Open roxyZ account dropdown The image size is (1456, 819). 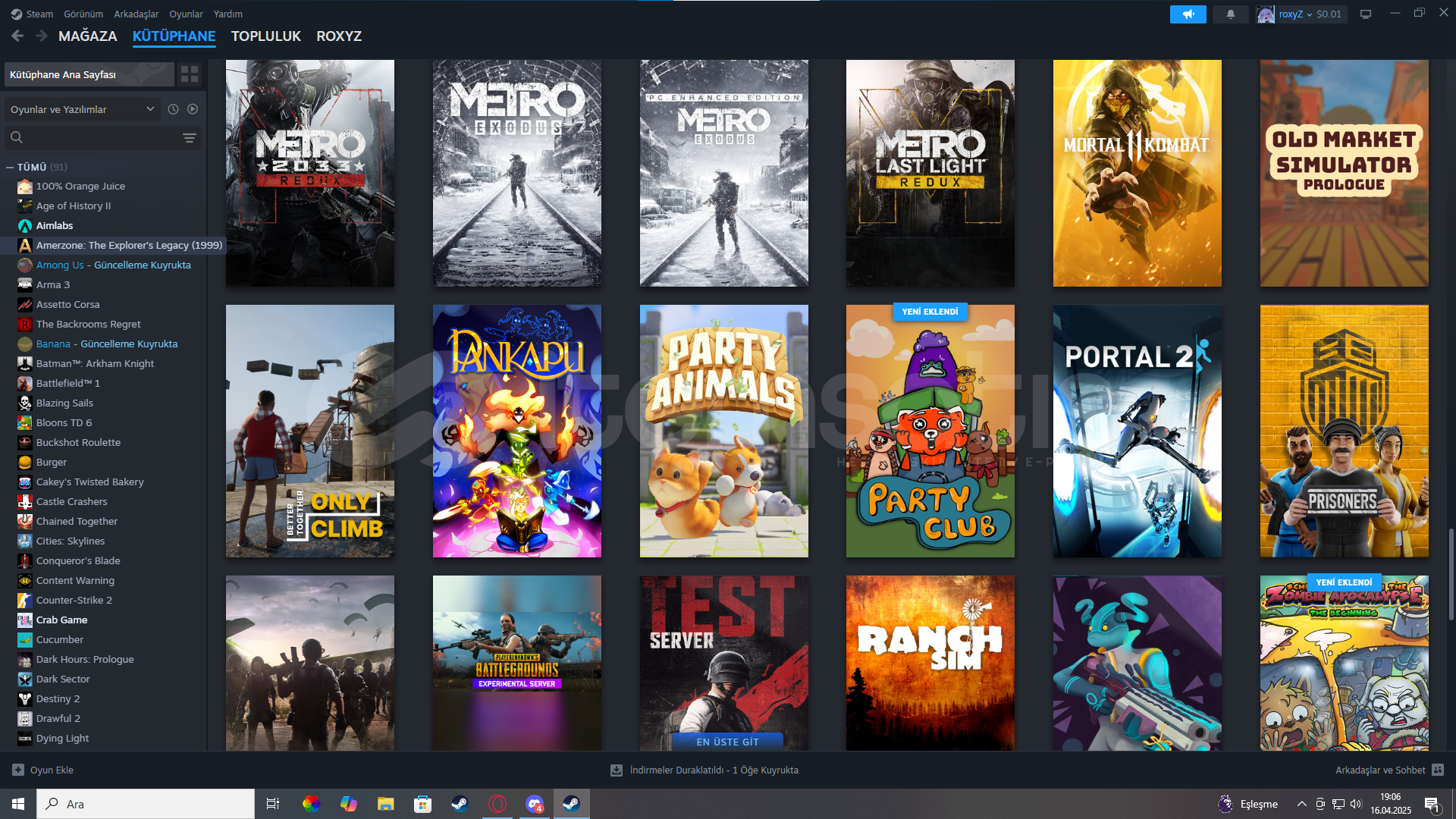pyautogui.click(x=1295, y=14)
